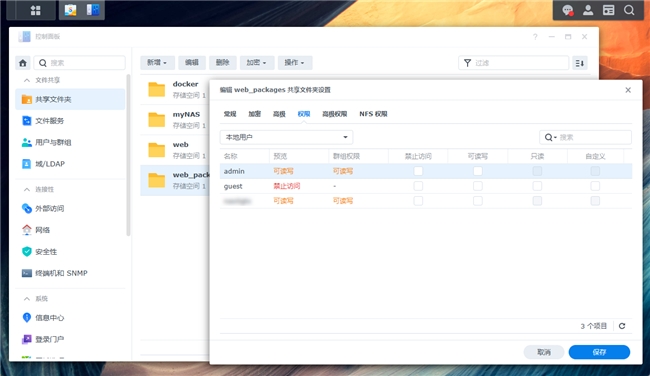
Task: Click the 删除 toolbar button
Action: click(x=223, y=63)
